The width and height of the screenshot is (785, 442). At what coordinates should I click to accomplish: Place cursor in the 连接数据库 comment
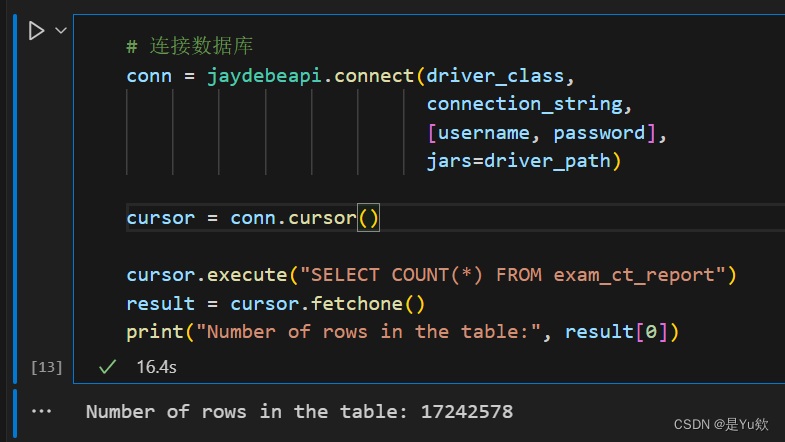click(205, 47)
